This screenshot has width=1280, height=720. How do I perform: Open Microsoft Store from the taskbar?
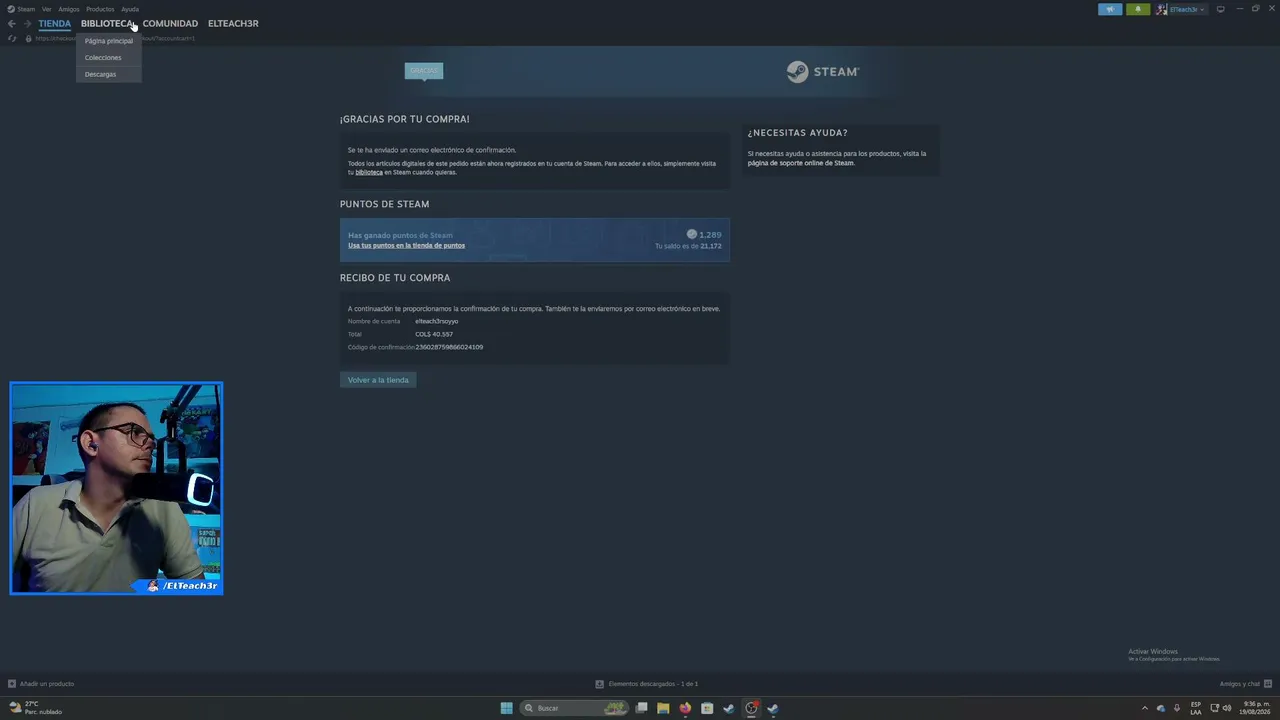coord(707,708)
